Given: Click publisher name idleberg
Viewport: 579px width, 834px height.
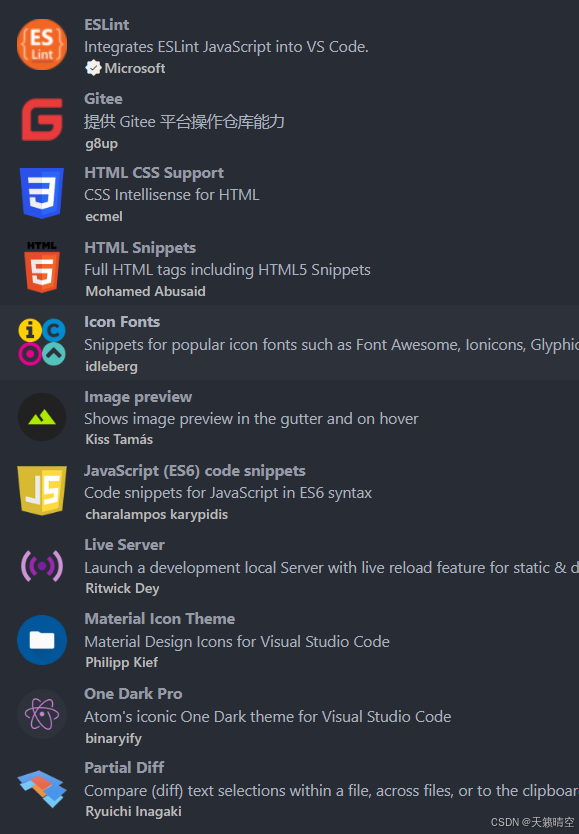Looking at the screenshot, I should [x=112, y=366].
